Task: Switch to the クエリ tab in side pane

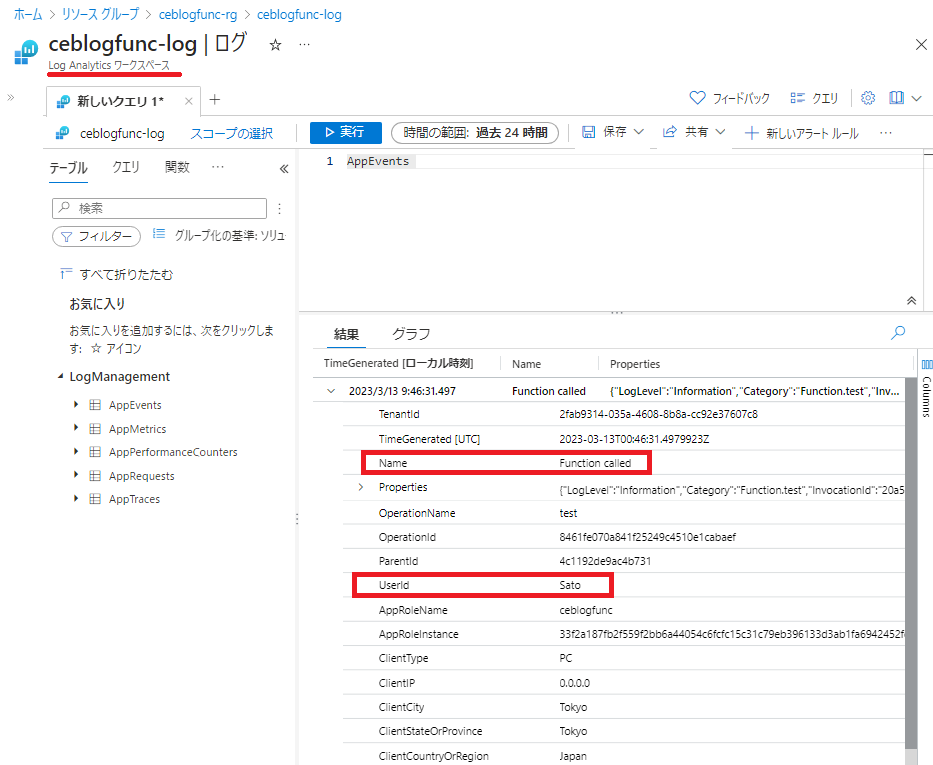Action: pos(126,167)
